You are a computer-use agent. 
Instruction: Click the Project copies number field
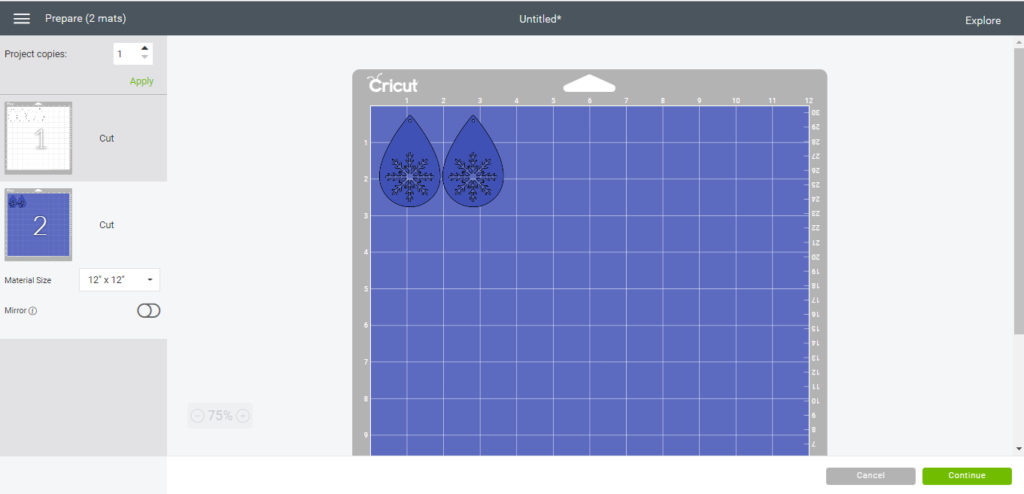[125, 53]
